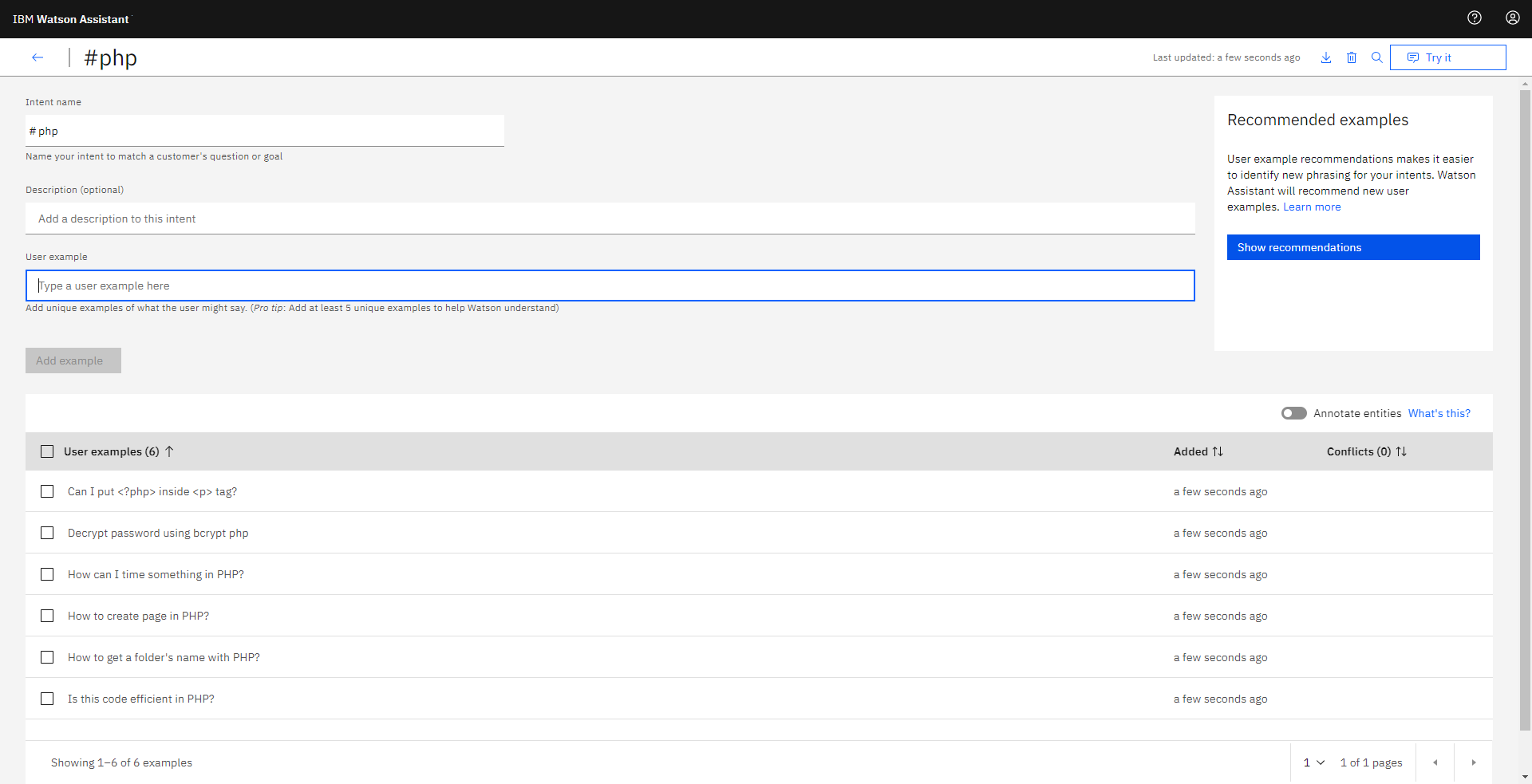Check 'How to create page in PHP?' row
Viewport: 1532px width, 784px height.
click(x=47, y=616)
